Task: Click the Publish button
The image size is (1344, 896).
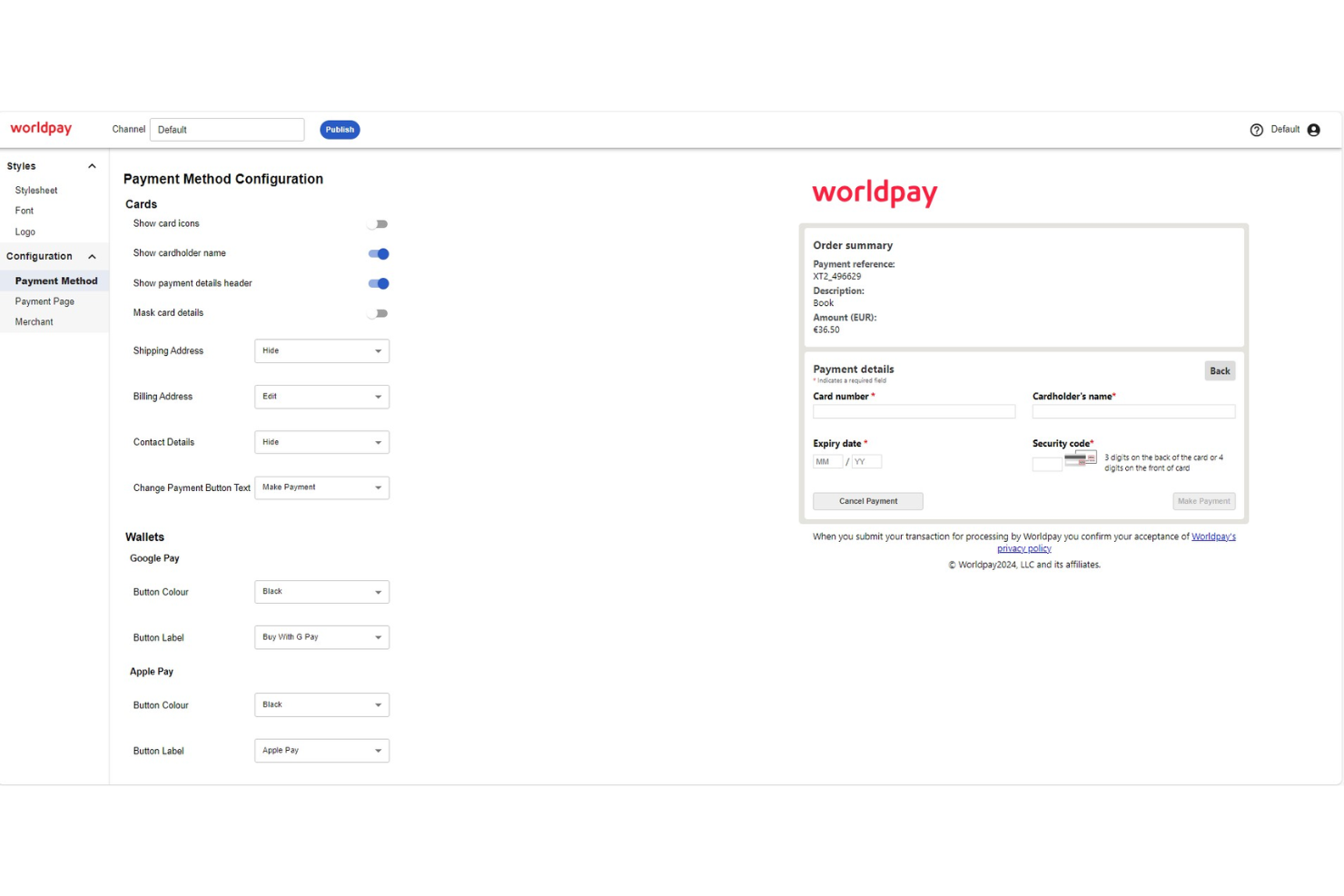Action: point(339,129)
